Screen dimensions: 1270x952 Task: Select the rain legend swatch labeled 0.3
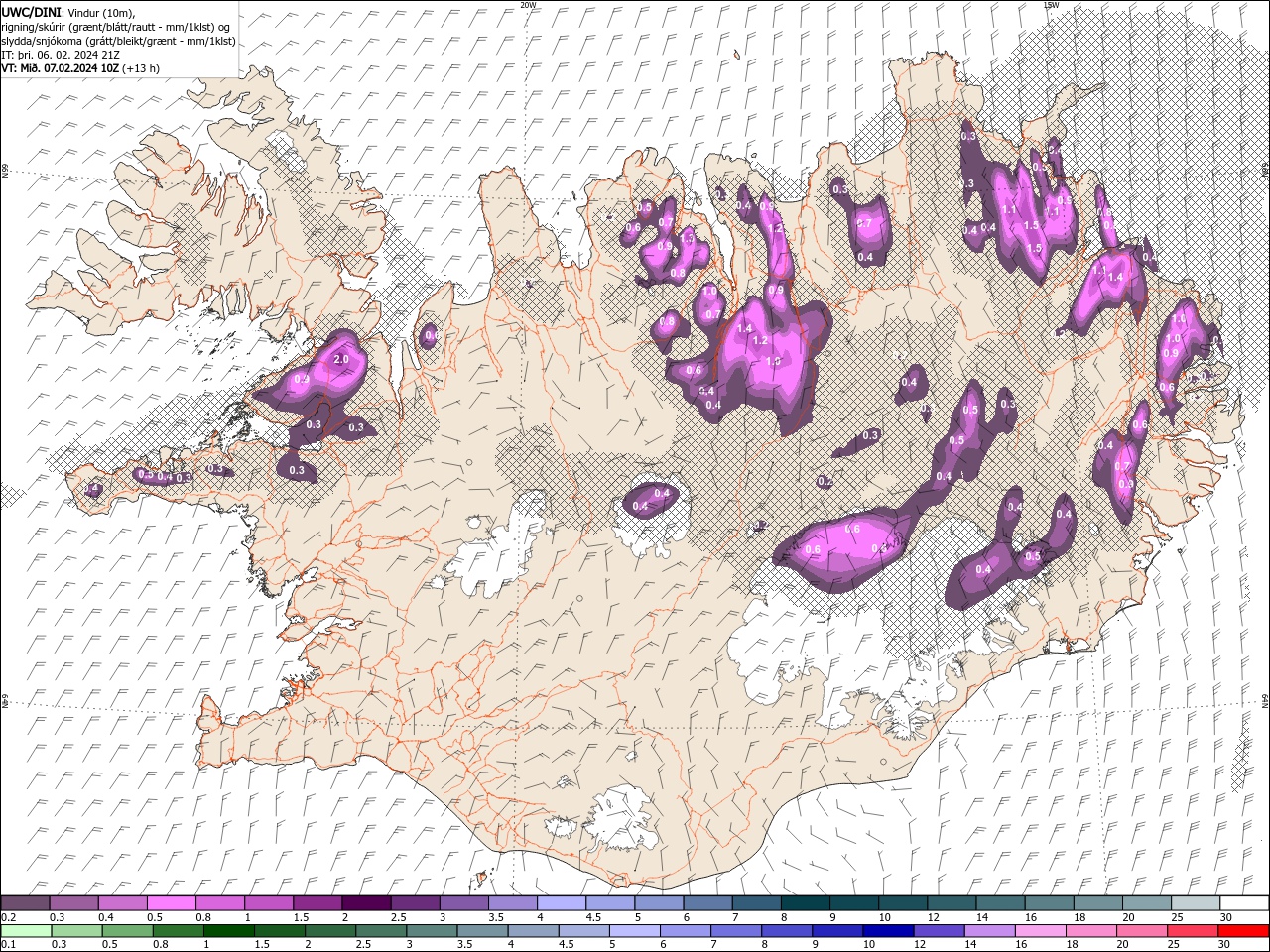[x=76, y=930]
